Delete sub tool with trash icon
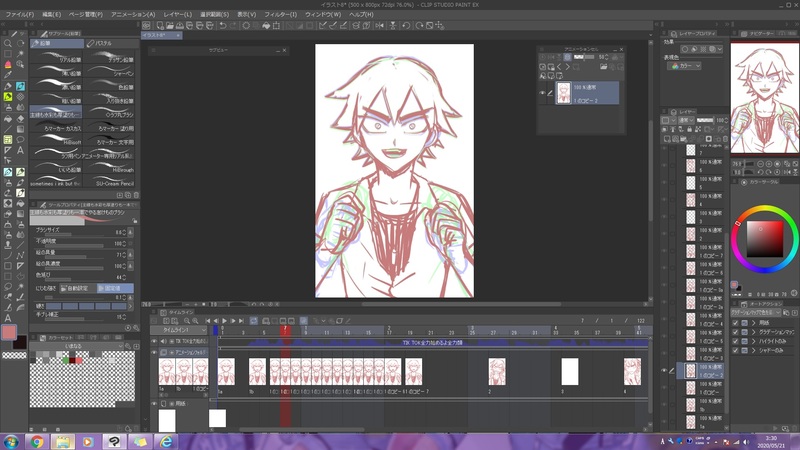The height and width of the screenshot is (450, 800). (134, 193)
